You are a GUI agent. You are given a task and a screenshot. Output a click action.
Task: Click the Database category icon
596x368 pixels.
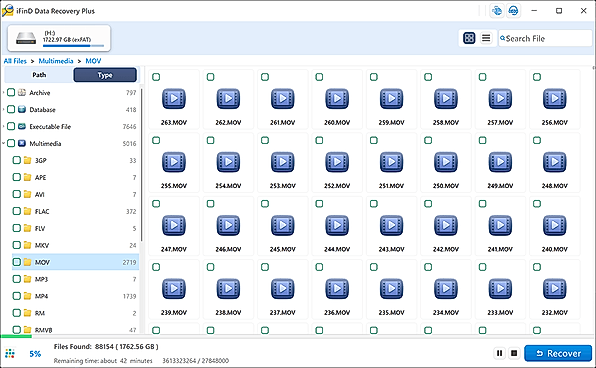click(x=22, y=109)
